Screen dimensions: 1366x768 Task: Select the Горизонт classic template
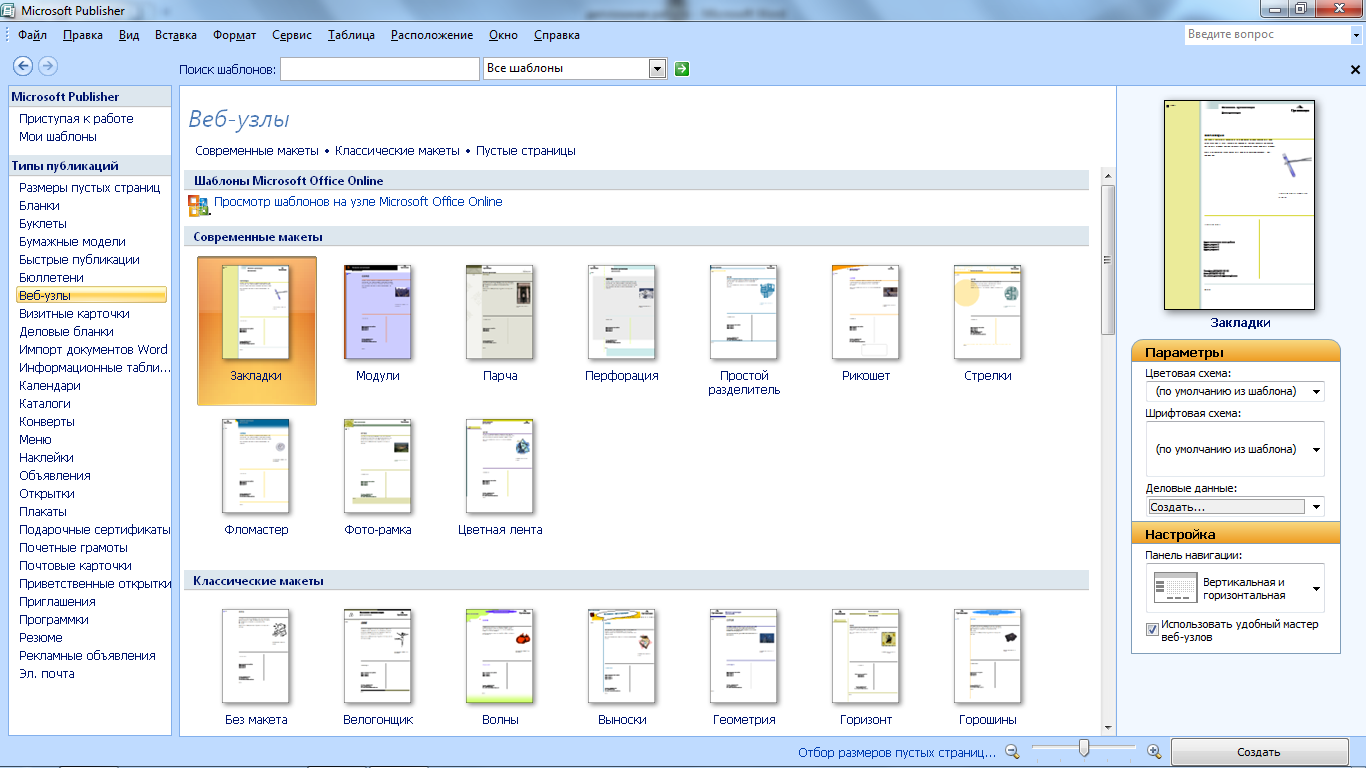tap(866, 656)
